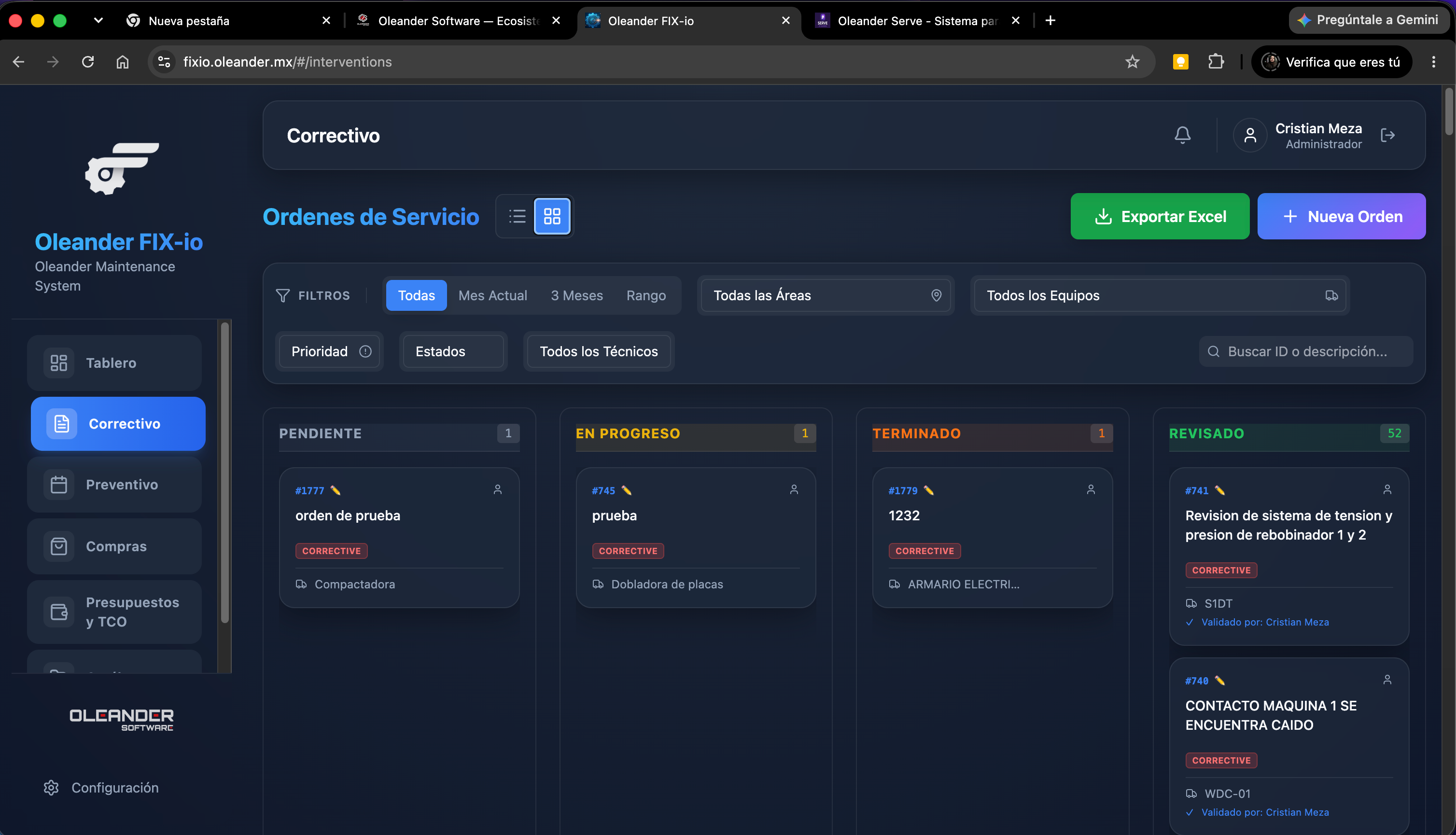
Task: Edit order #741 with the pencil icon
Action: click(1220, 490)
